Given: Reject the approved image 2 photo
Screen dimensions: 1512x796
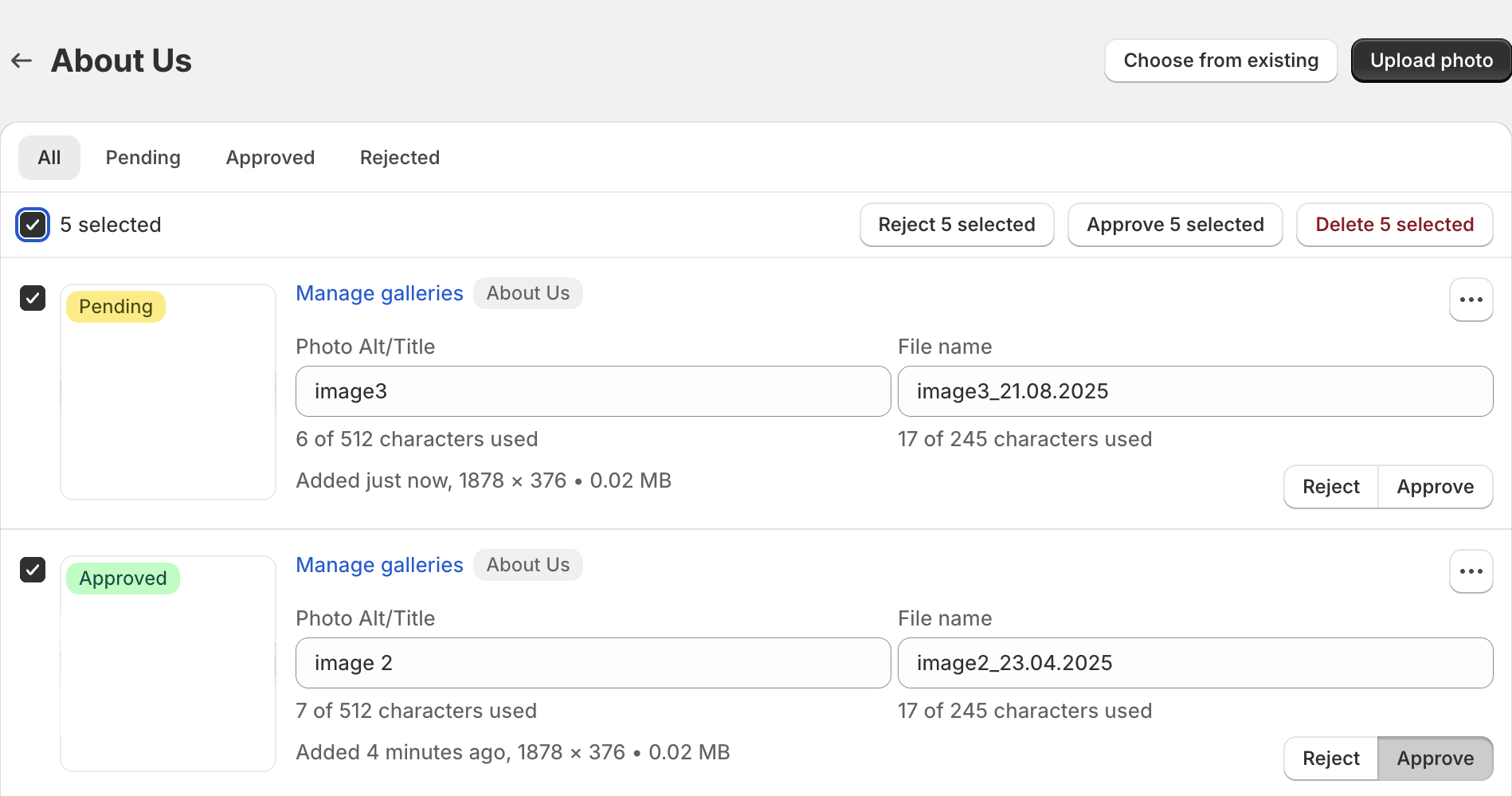Looking at the screenshot, I should tap(1330, 759).
